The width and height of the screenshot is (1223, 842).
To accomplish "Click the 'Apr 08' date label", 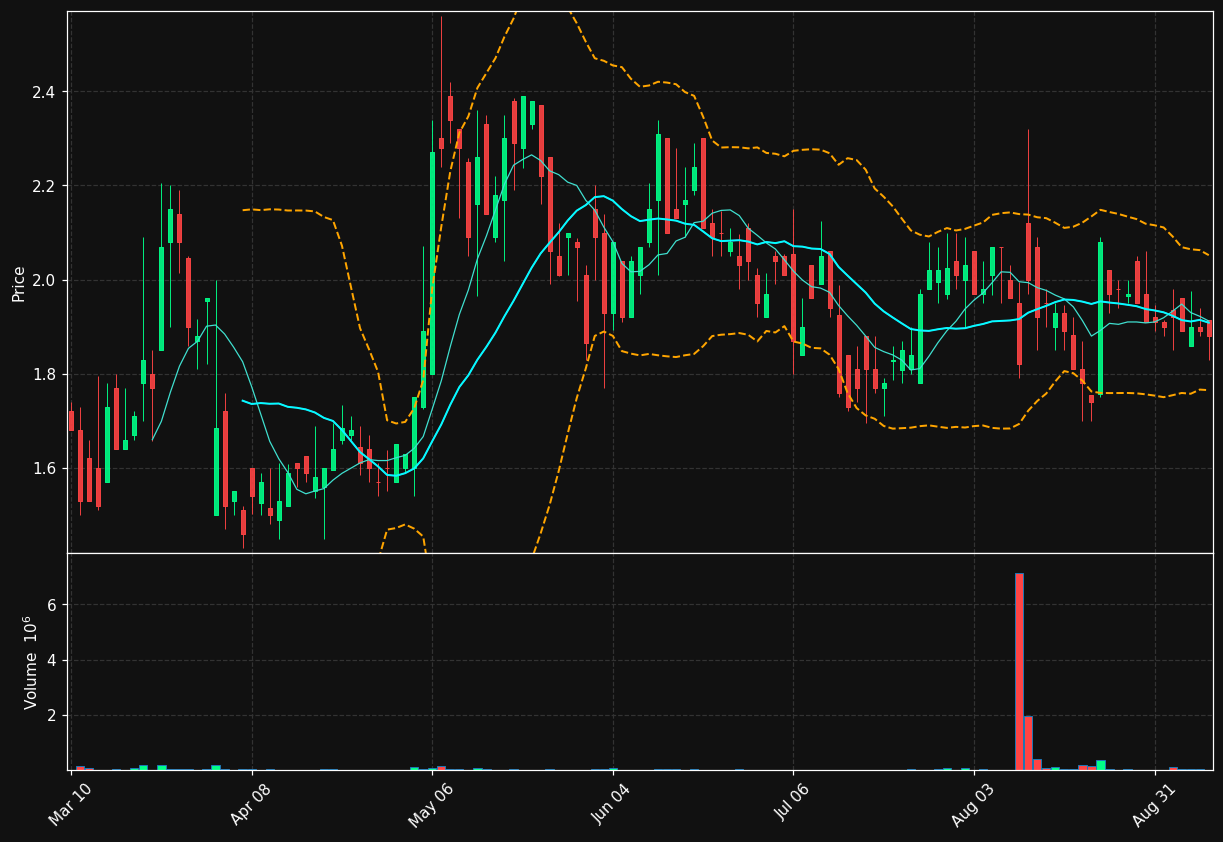I will (x=250, y=803).
